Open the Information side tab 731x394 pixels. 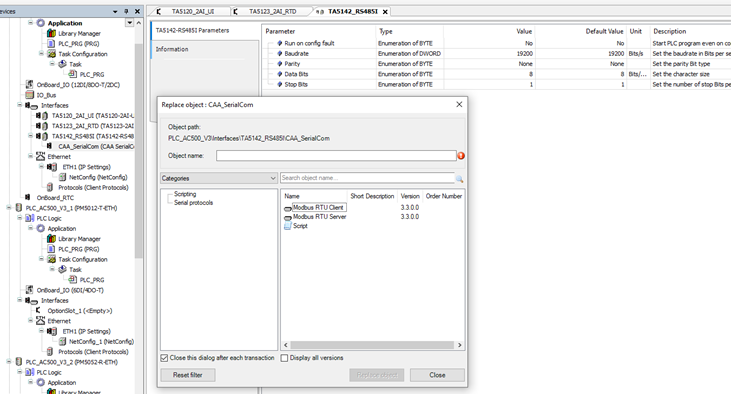(x=172, y=49)
